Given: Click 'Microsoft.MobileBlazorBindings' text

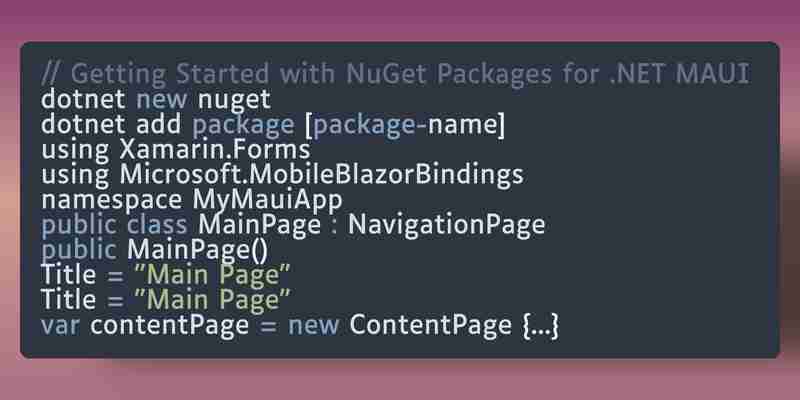Looking at the screenshot, I should pyautogui.click(x=321, y=174).
